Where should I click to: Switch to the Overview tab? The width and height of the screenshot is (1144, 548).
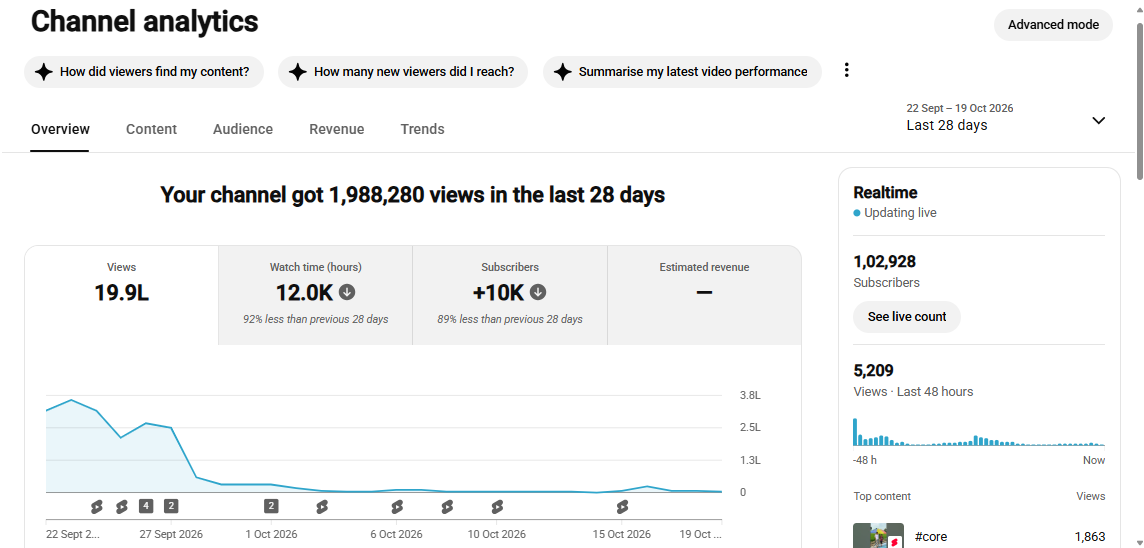pos(60,129)
